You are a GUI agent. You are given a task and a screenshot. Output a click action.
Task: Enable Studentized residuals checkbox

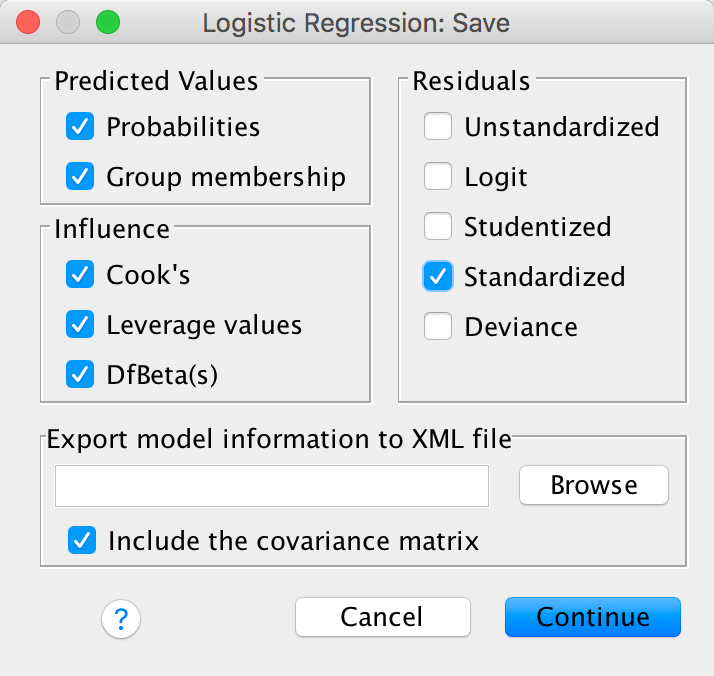[437, 227]
